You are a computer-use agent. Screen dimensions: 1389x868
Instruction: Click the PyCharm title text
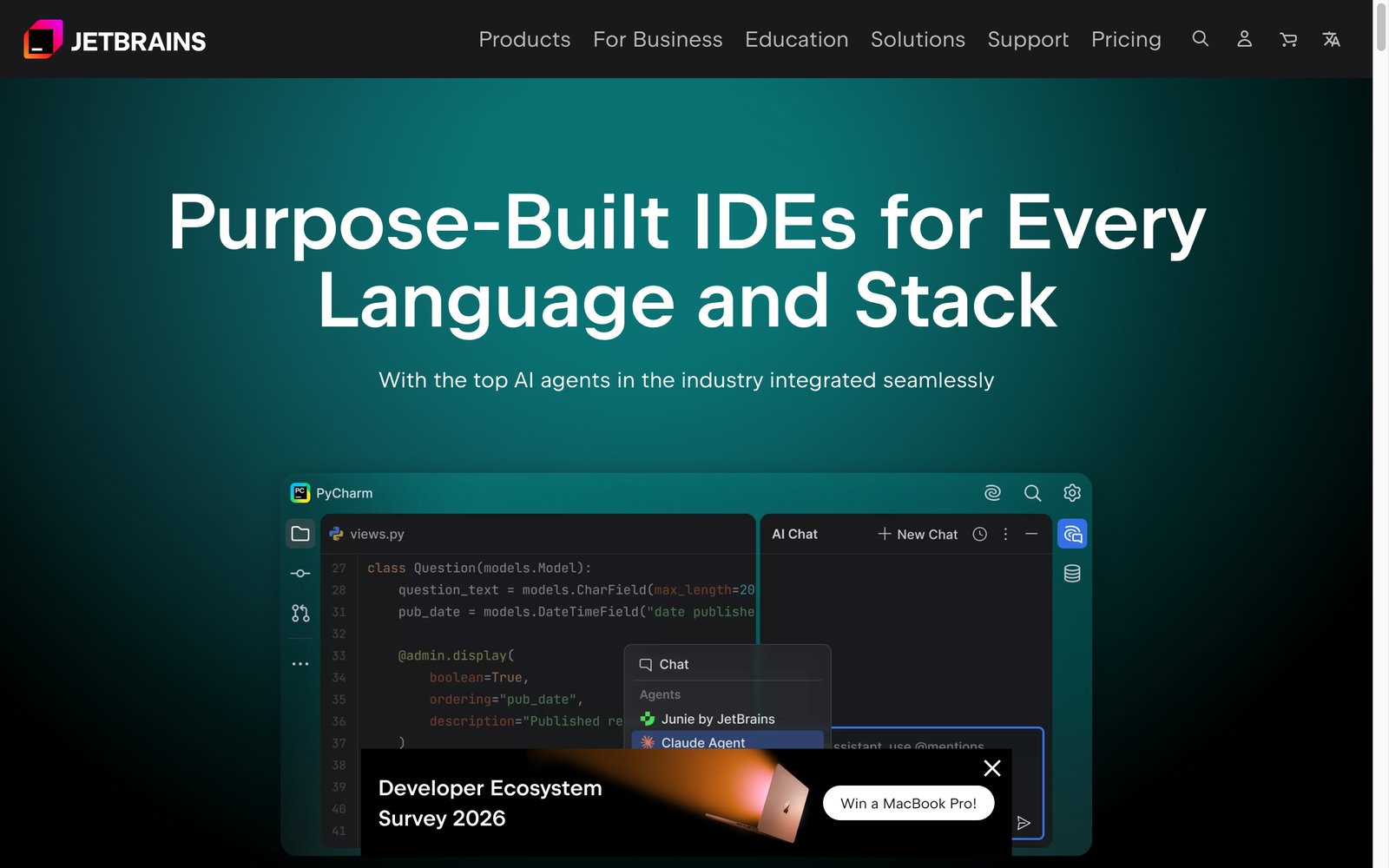pos(344,493)
